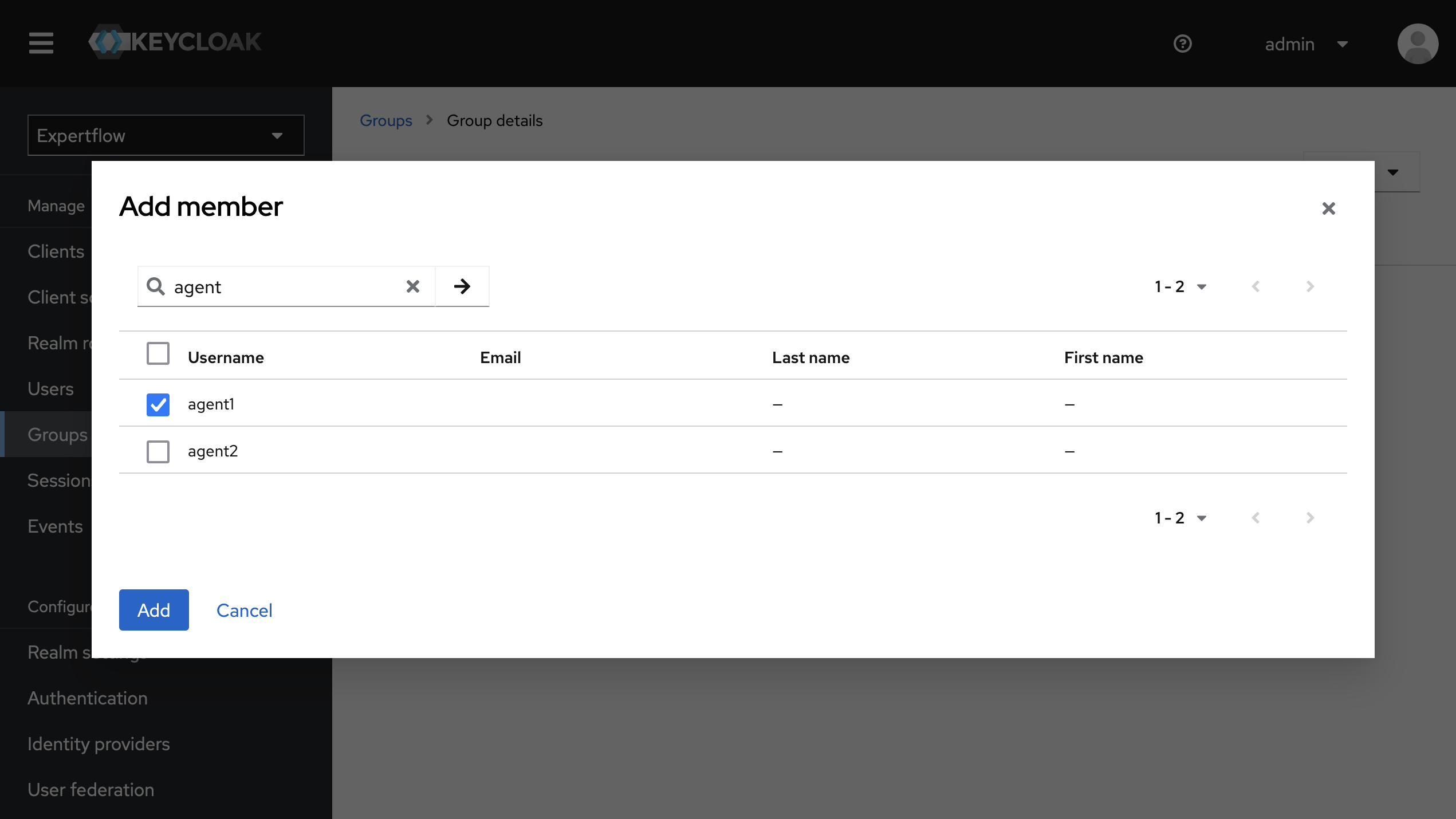The height and width of the screenshot is (819, 1456).
Task: Cancel adding members
Action: 244,610
